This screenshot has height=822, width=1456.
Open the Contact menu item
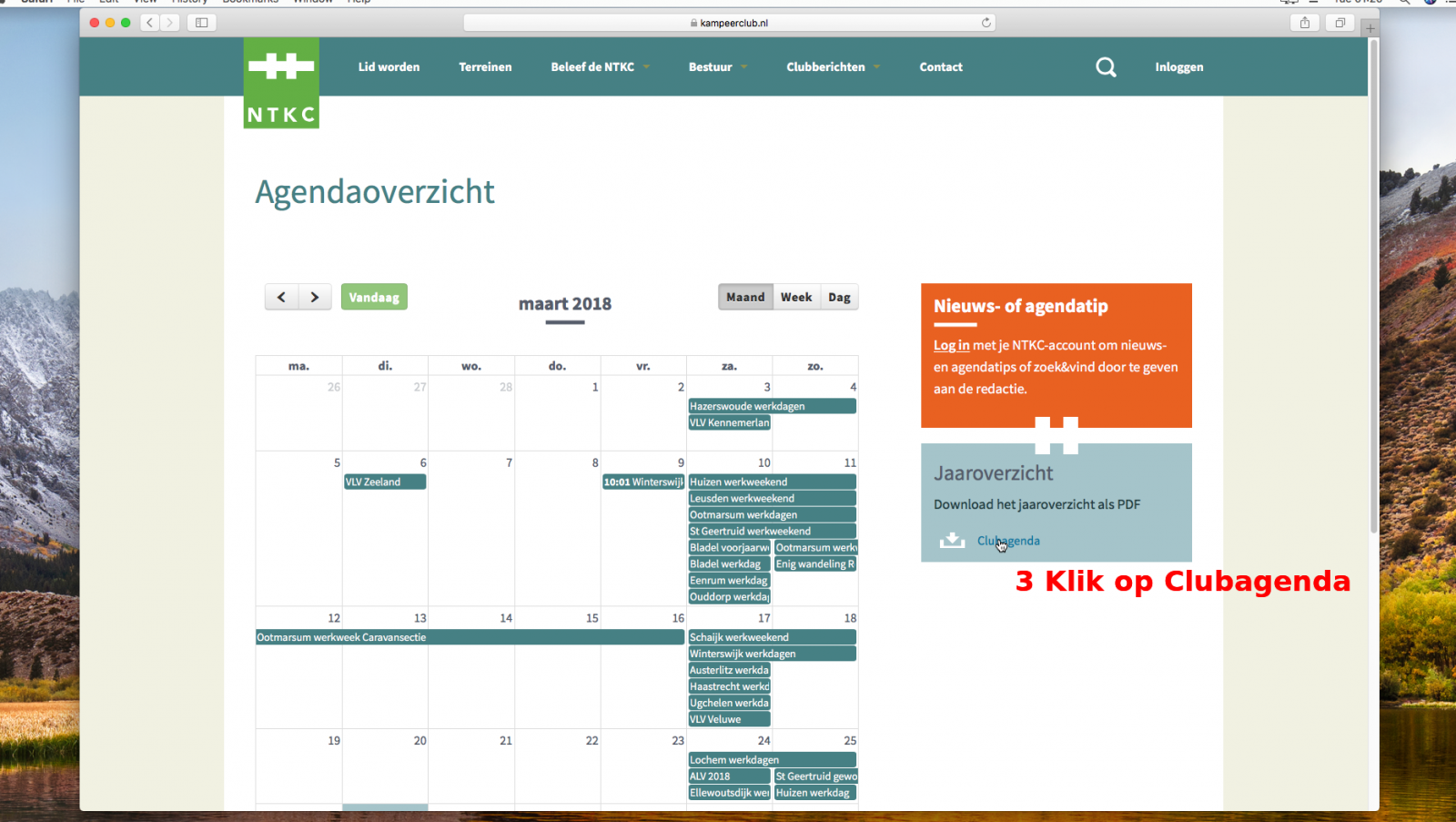coord(941,67)
